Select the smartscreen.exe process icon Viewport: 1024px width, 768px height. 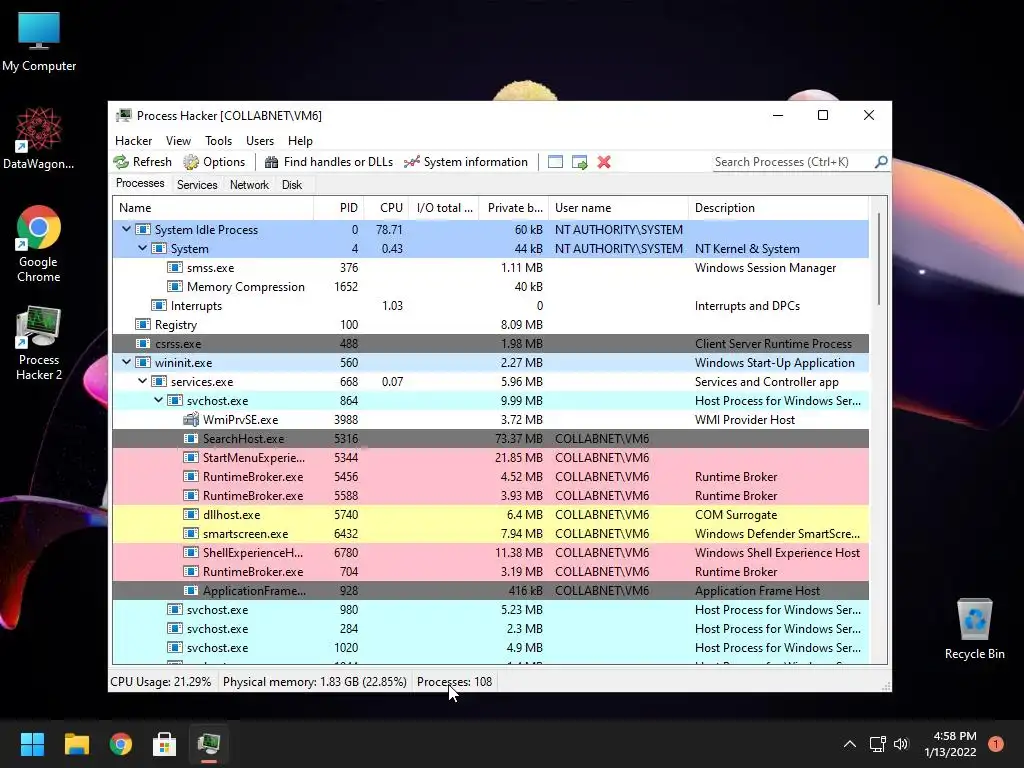191,533
